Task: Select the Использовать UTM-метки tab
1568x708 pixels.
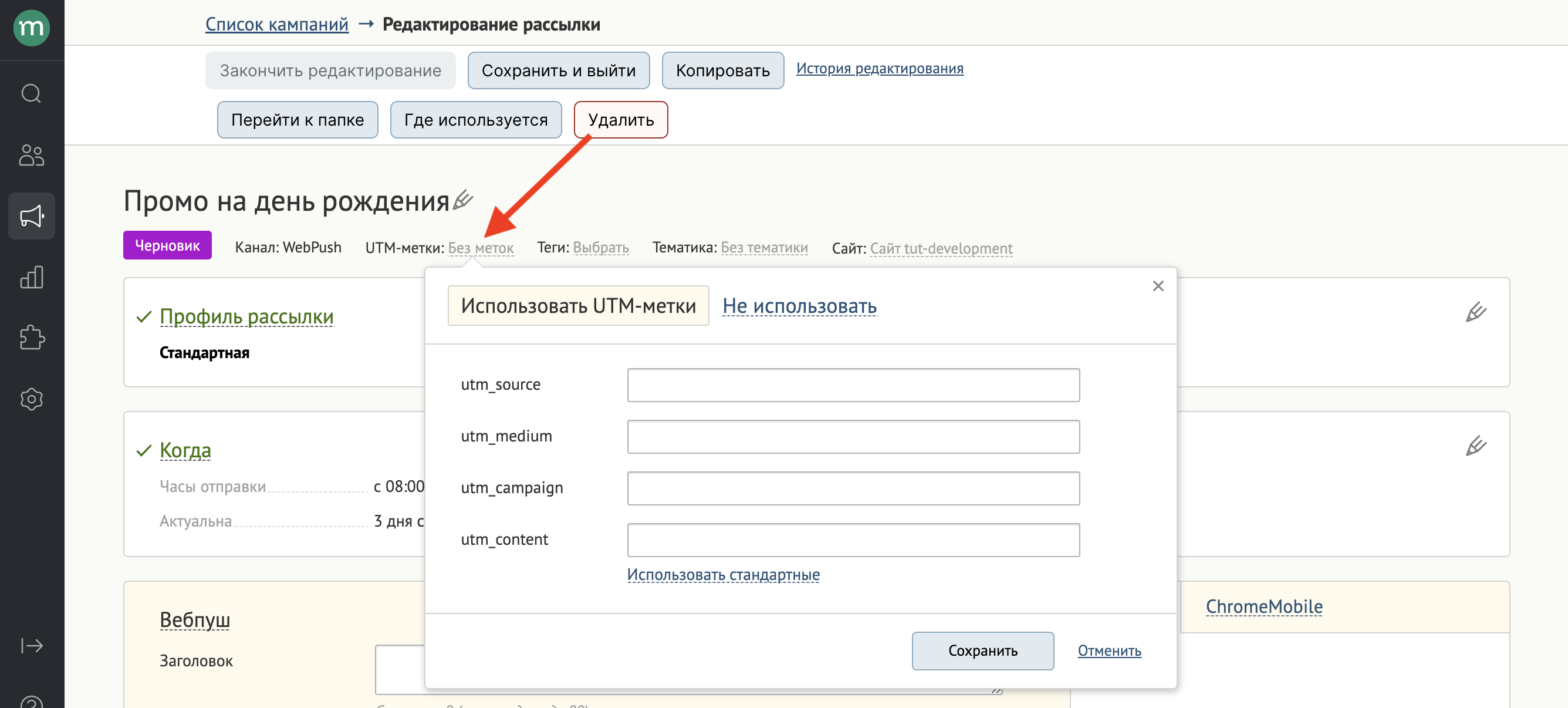Action: (x=578, y=306)
